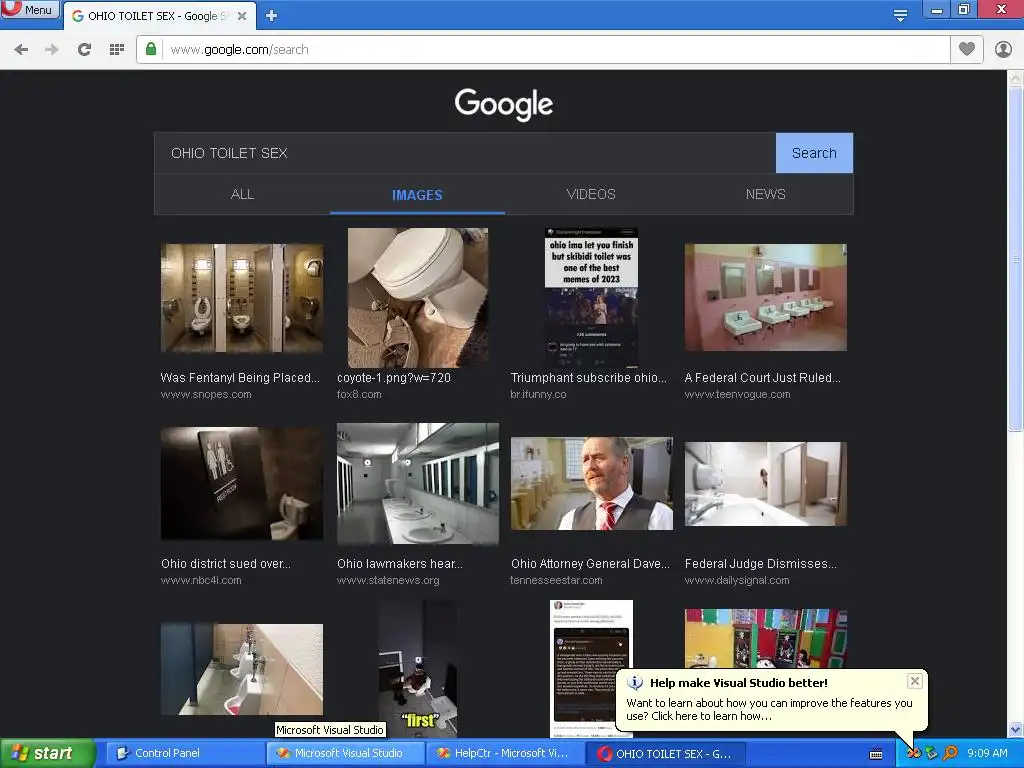Open the urinals image thumbnail

[x=242, y=669]
